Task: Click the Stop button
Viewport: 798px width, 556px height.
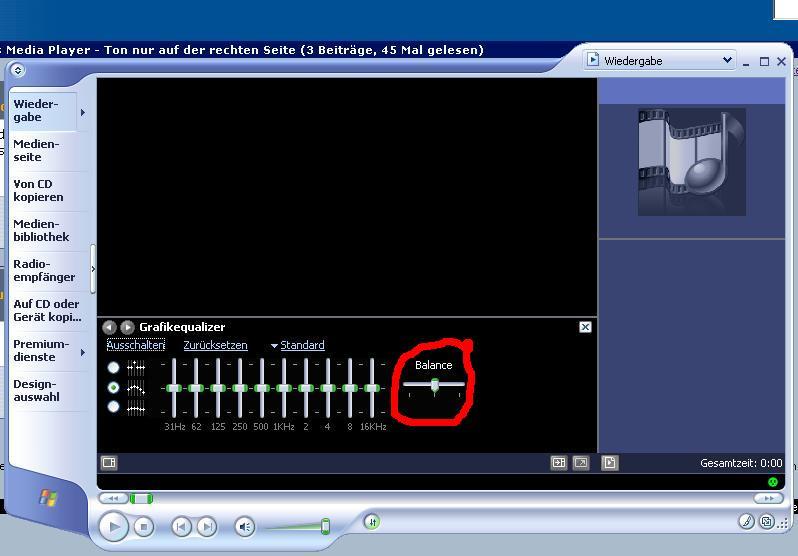Action: click(x=144, y=526)
